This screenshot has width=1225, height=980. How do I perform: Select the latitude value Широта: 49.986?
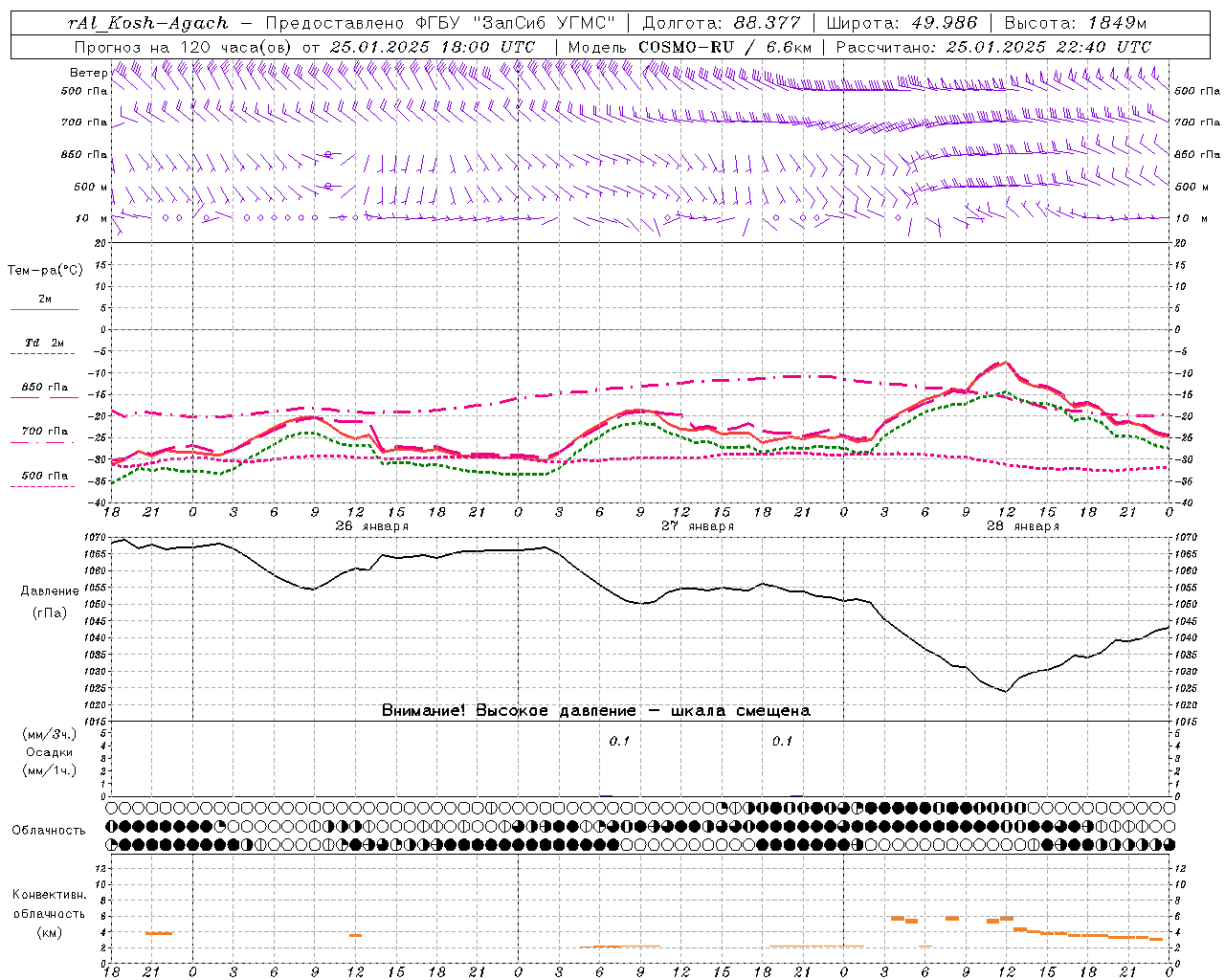tap(902, 23)
